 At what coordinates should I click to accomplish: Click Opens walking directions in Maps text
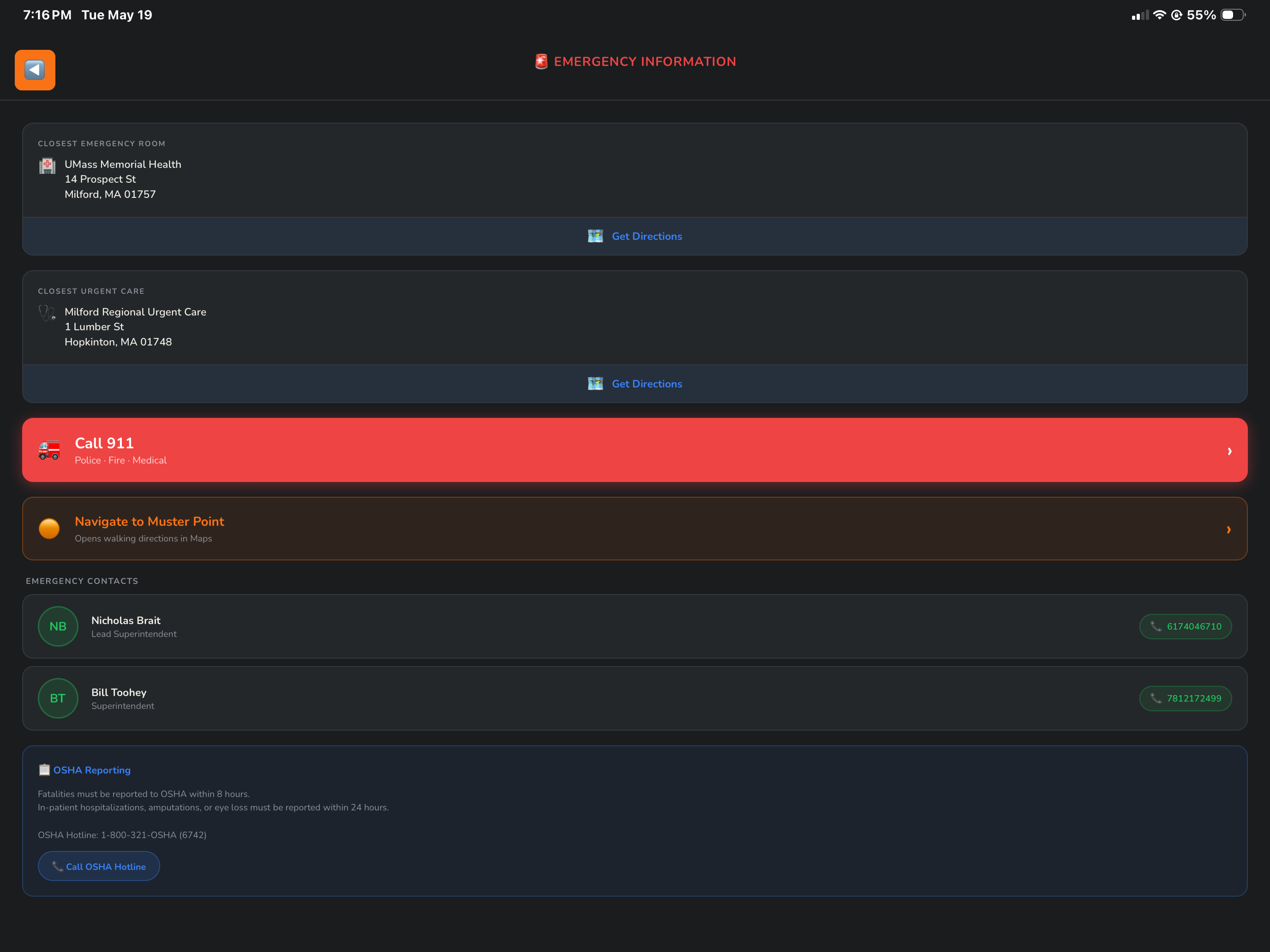click(x=144, y=538)
